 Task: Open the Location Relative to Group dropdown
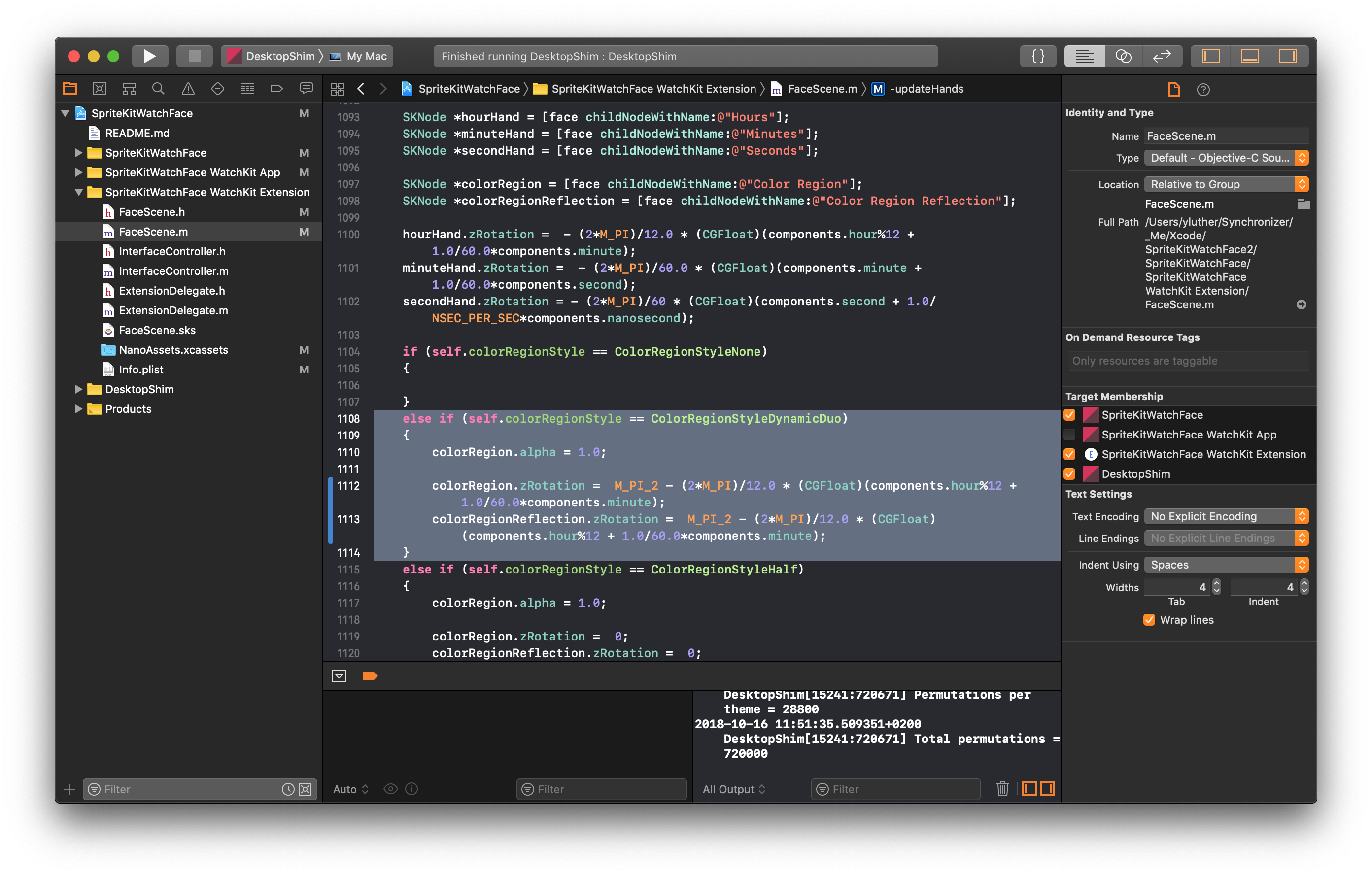(1226, 184)
